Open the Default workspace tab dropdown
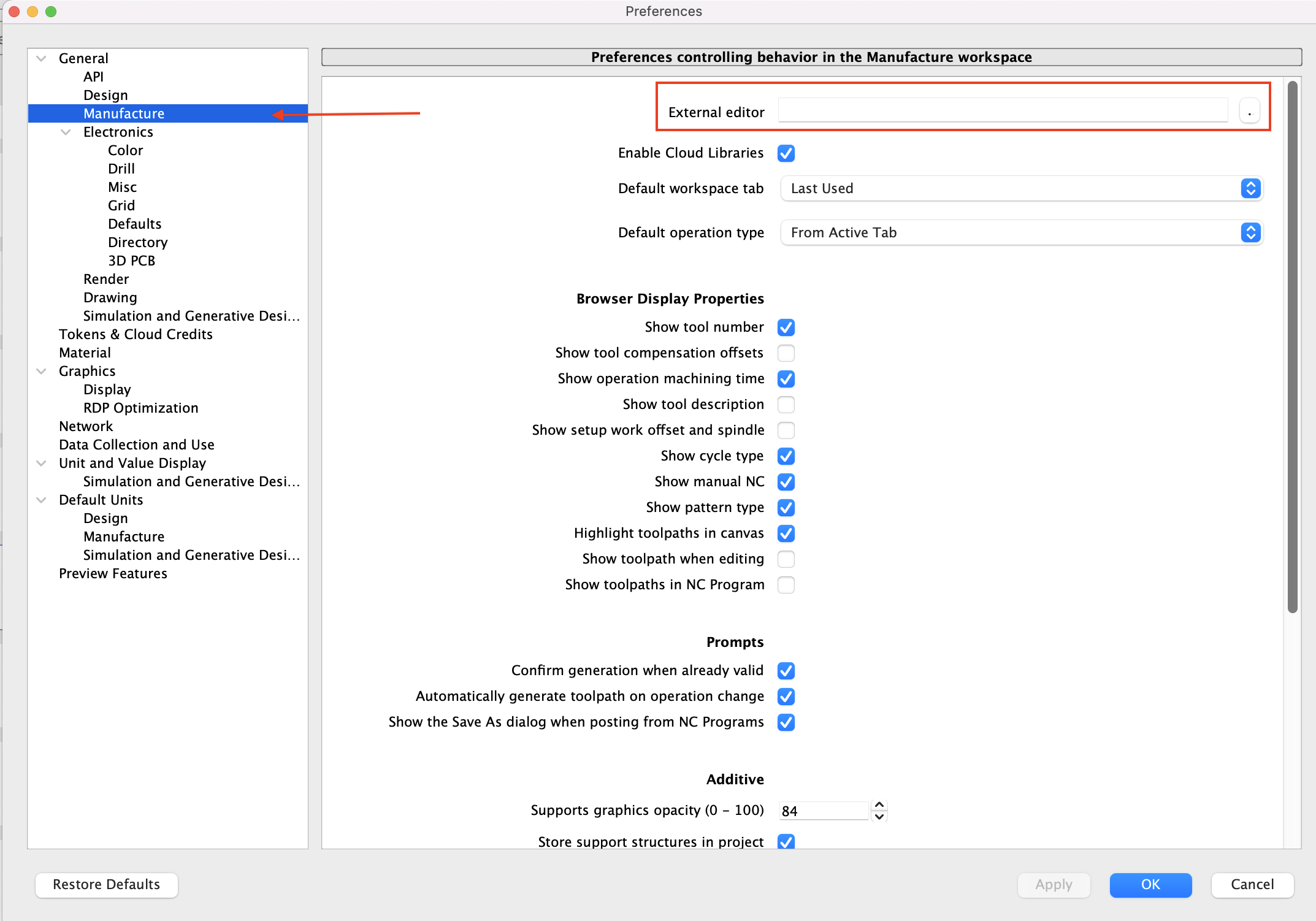This screenshot has height=921, width=1316. point(1021,188)
